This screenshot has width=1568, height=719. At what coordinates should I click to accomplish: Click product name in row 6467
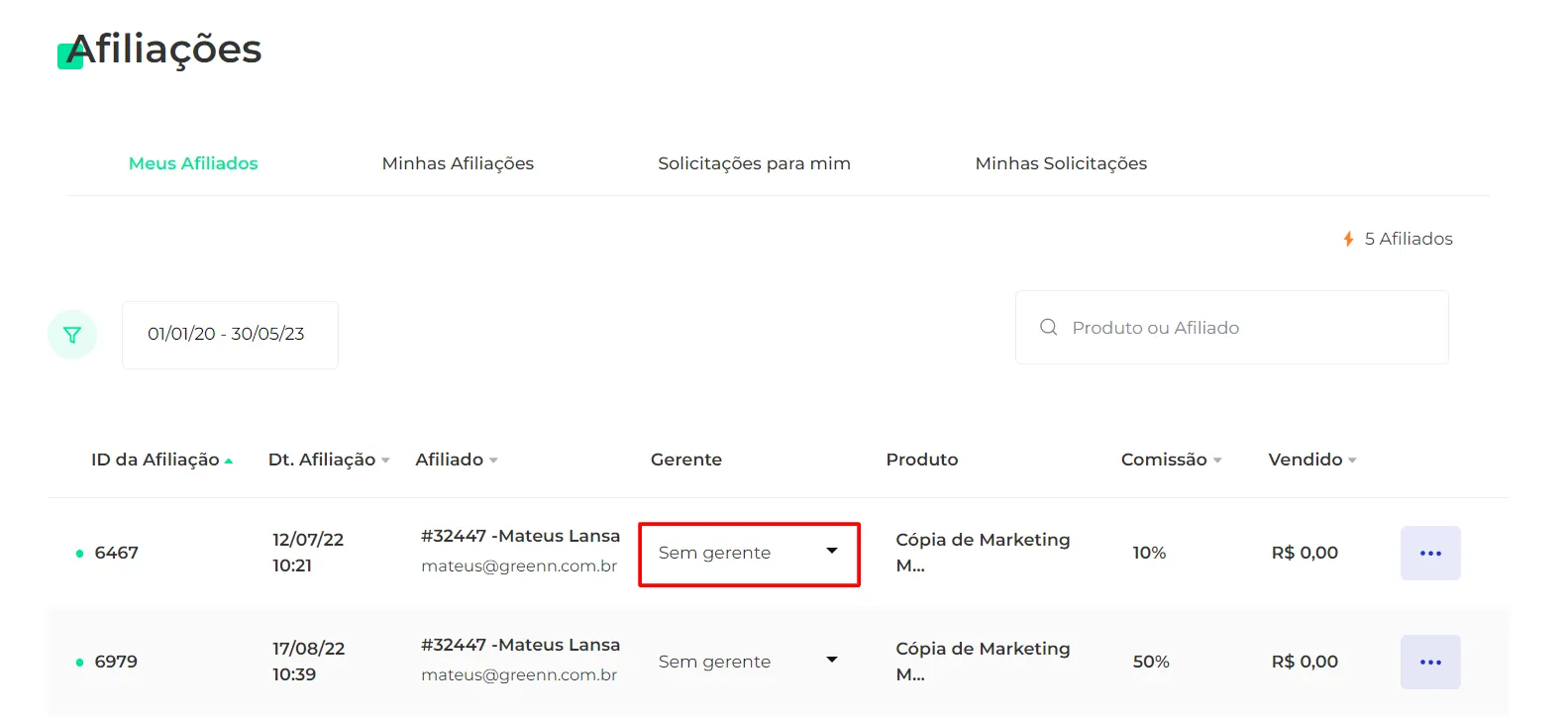coord(983,553)
